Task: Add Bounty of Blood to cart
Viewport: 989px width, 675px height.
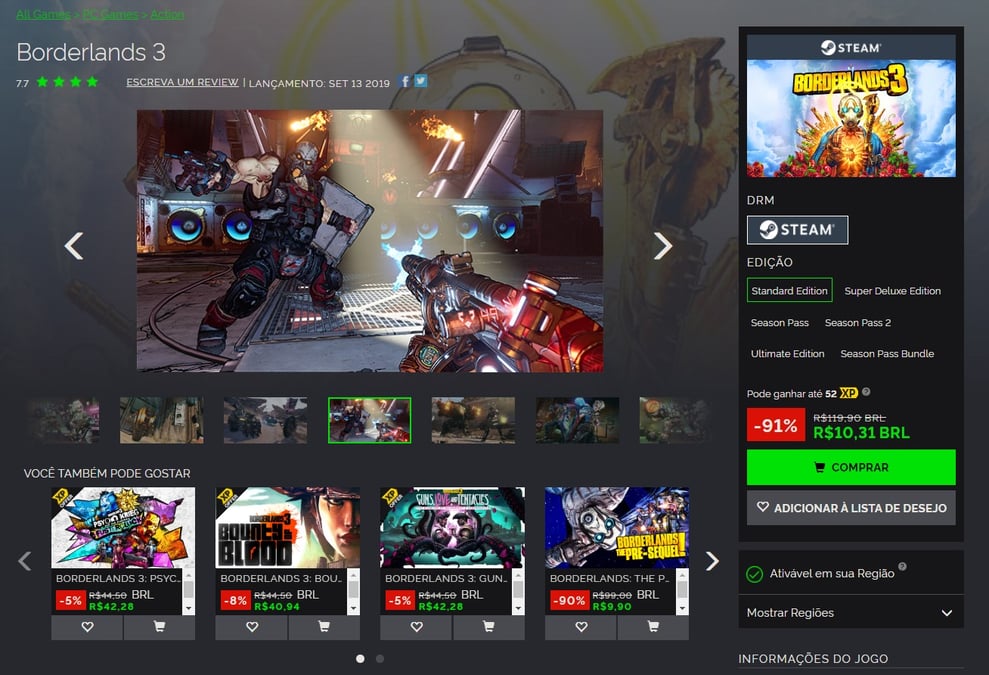Action: [x=324, y=627]
